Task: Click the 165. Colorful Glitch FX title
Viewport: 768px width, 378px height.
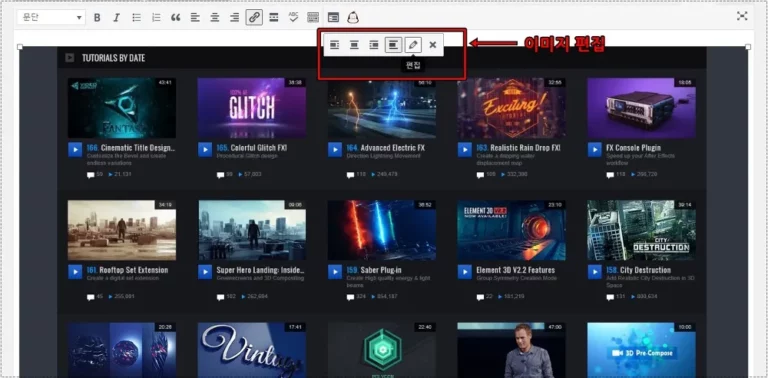Action: pyautogui.click(x=252, y=147)
